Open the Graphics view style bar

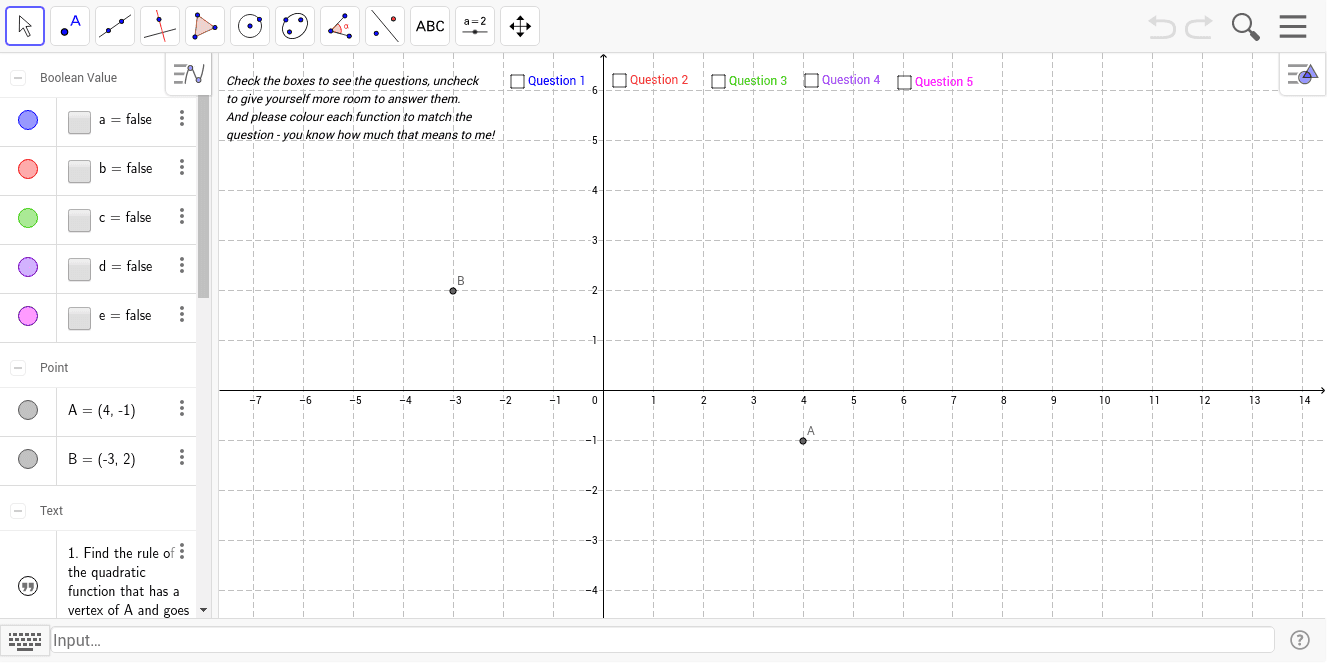point(1303,74)
